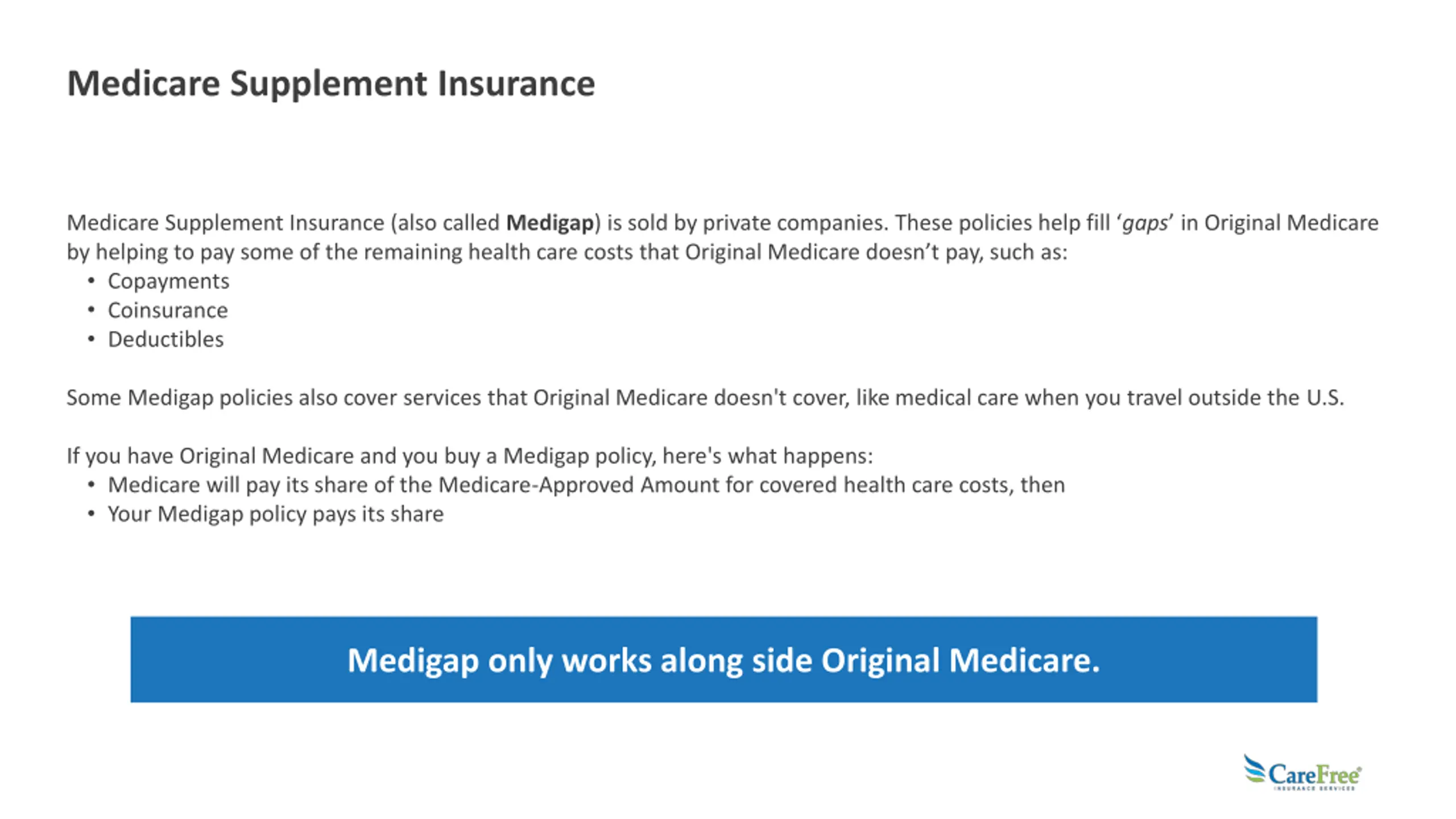Click the line "If you have Original Medicare"
The image size is (1456, 819).
click(x=469, y=456)
